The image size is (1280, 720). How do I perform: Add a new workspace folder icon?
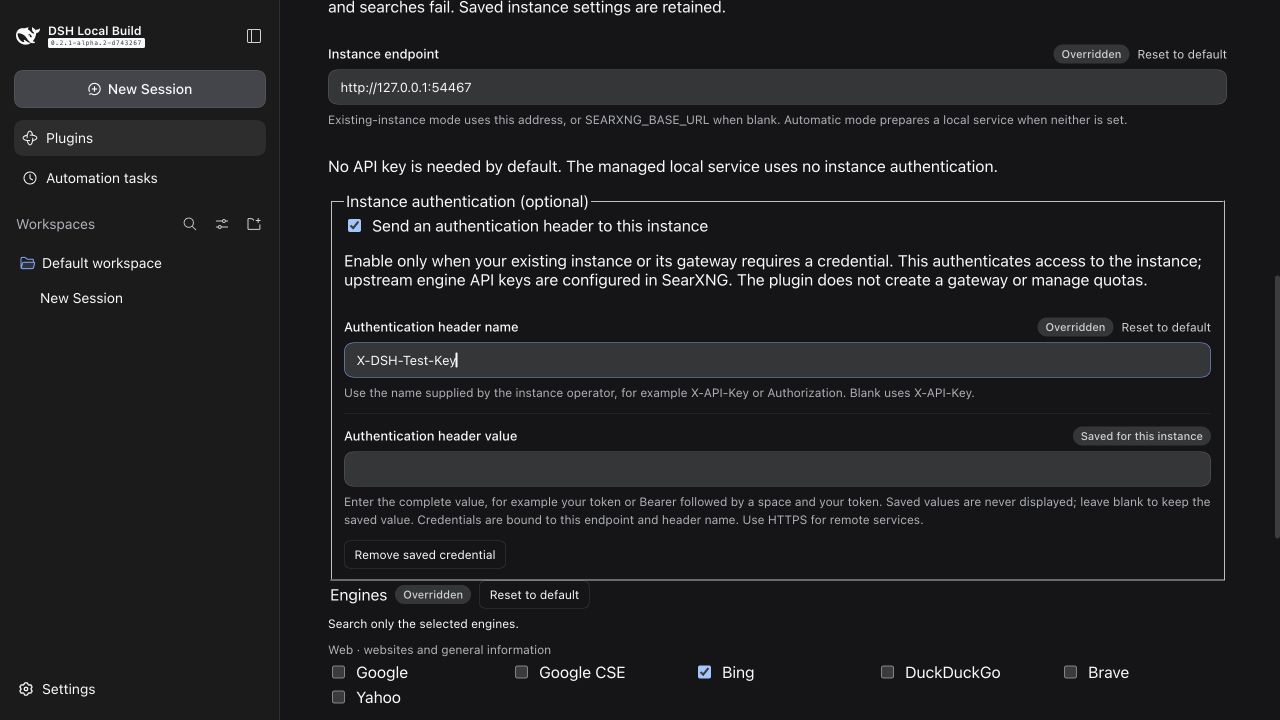[x=254, y=224]
